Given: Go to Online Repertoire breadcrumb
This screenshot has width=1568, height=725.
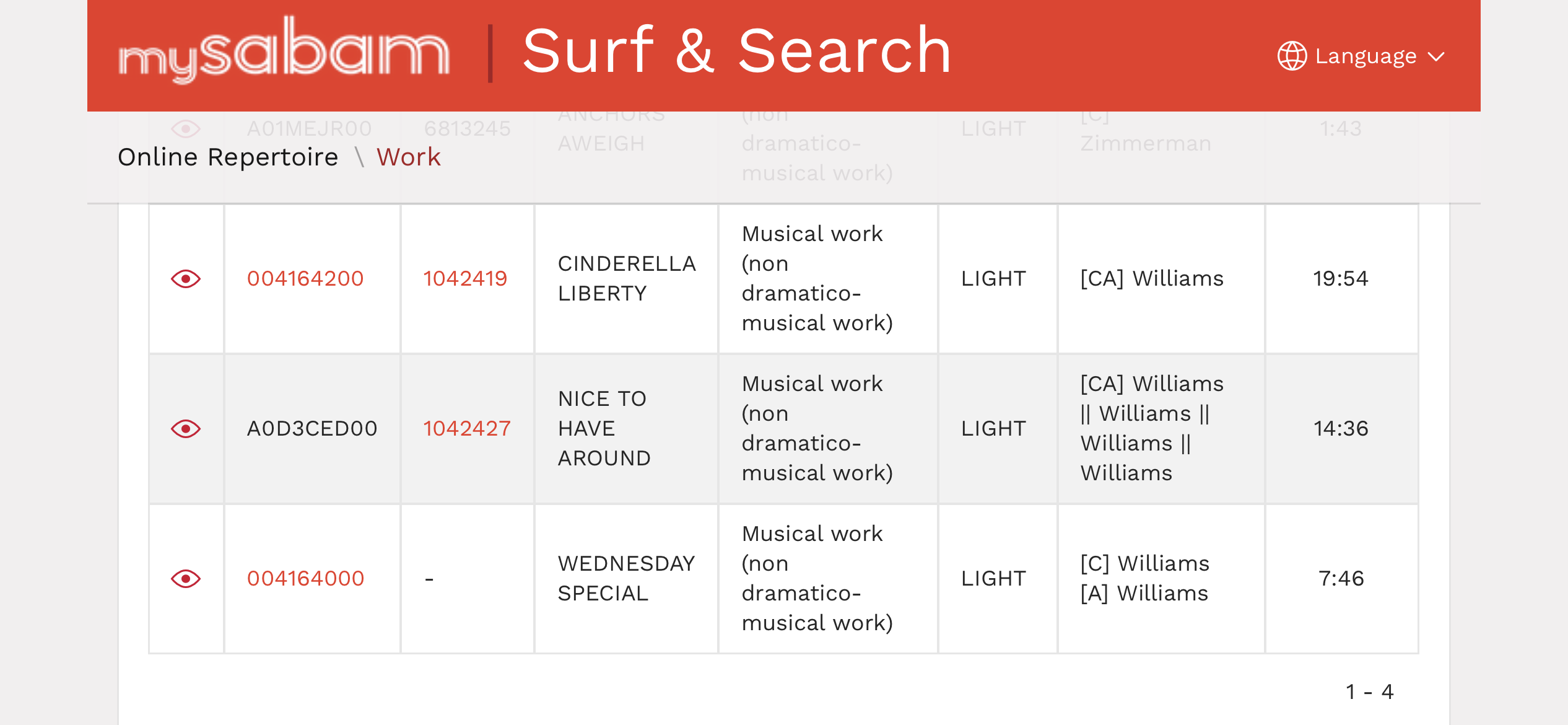Looking at the screenshot, I should 228,157.
